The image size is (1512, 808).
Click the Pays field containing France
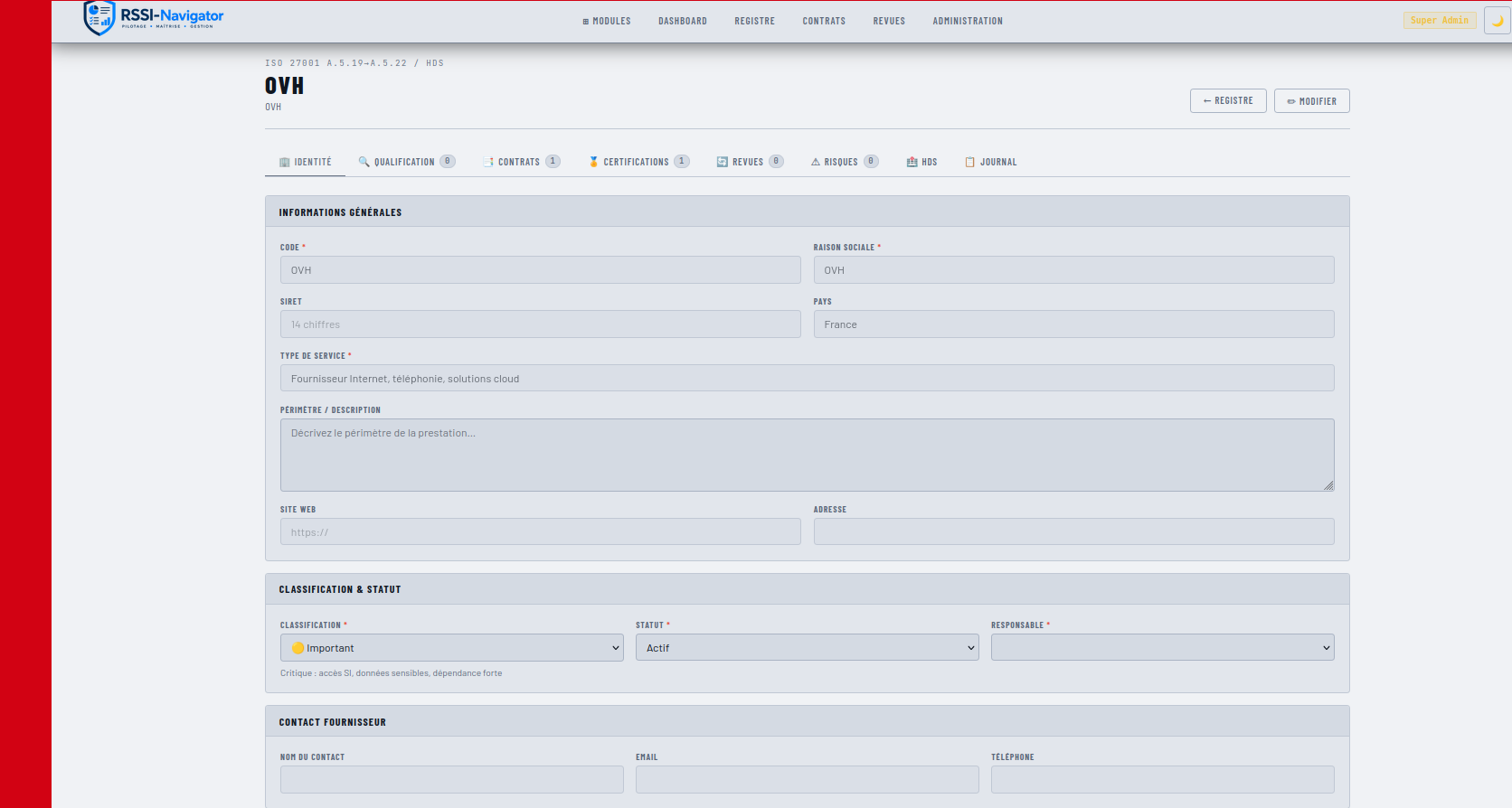(x=1074, y=324)
